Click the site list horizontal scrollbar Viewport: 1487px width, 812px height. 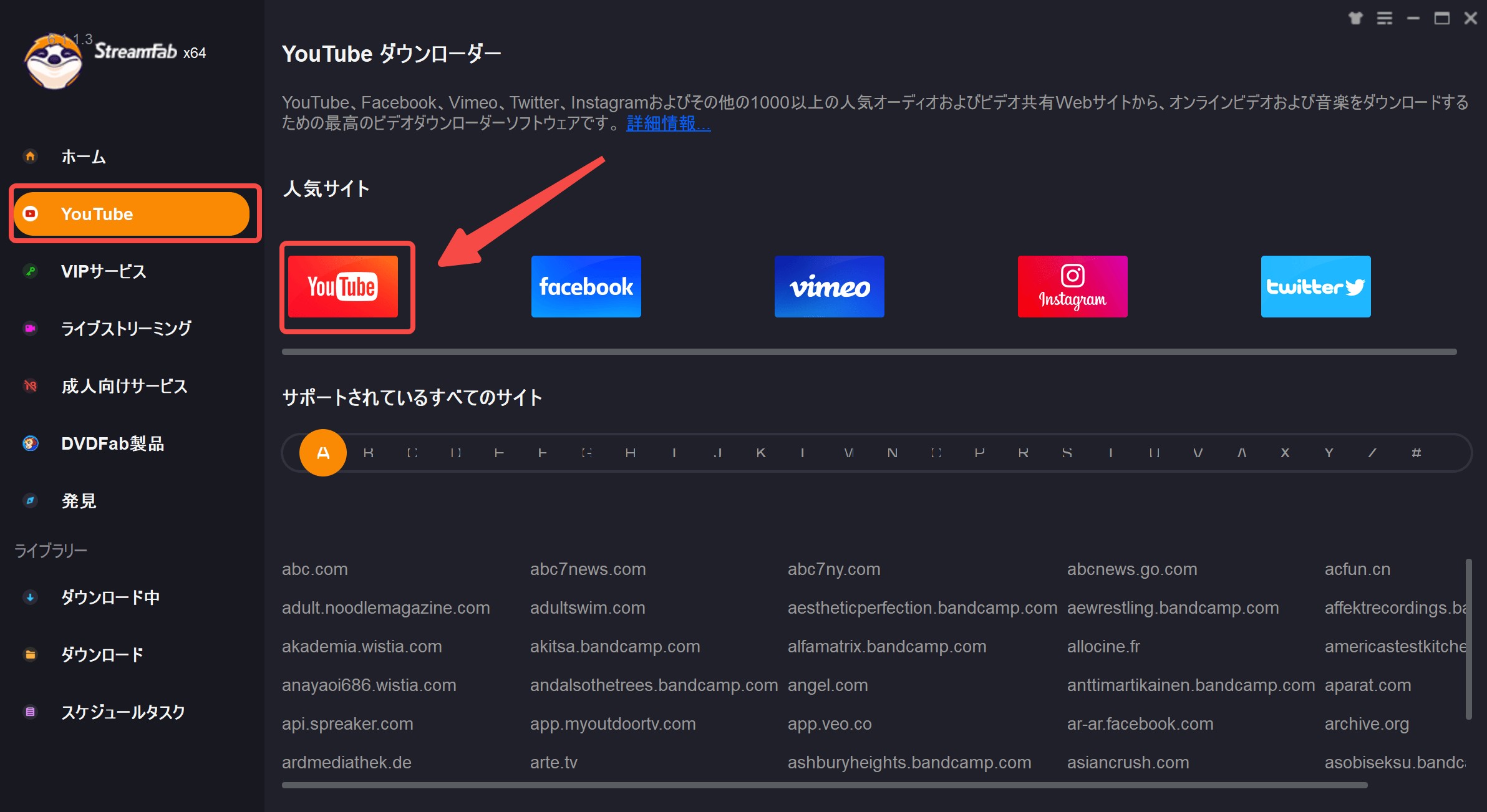[x=825, y=785]
